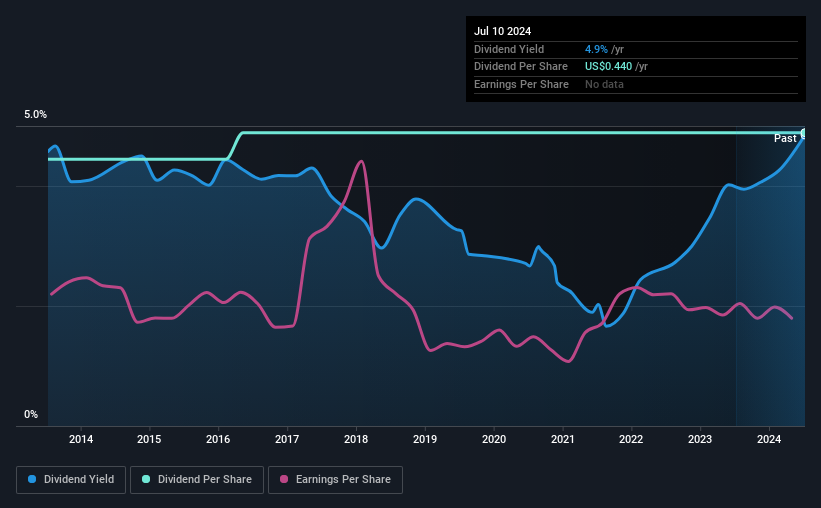Select the 2018 axis label
821x508 pixels.
[356, 439]
